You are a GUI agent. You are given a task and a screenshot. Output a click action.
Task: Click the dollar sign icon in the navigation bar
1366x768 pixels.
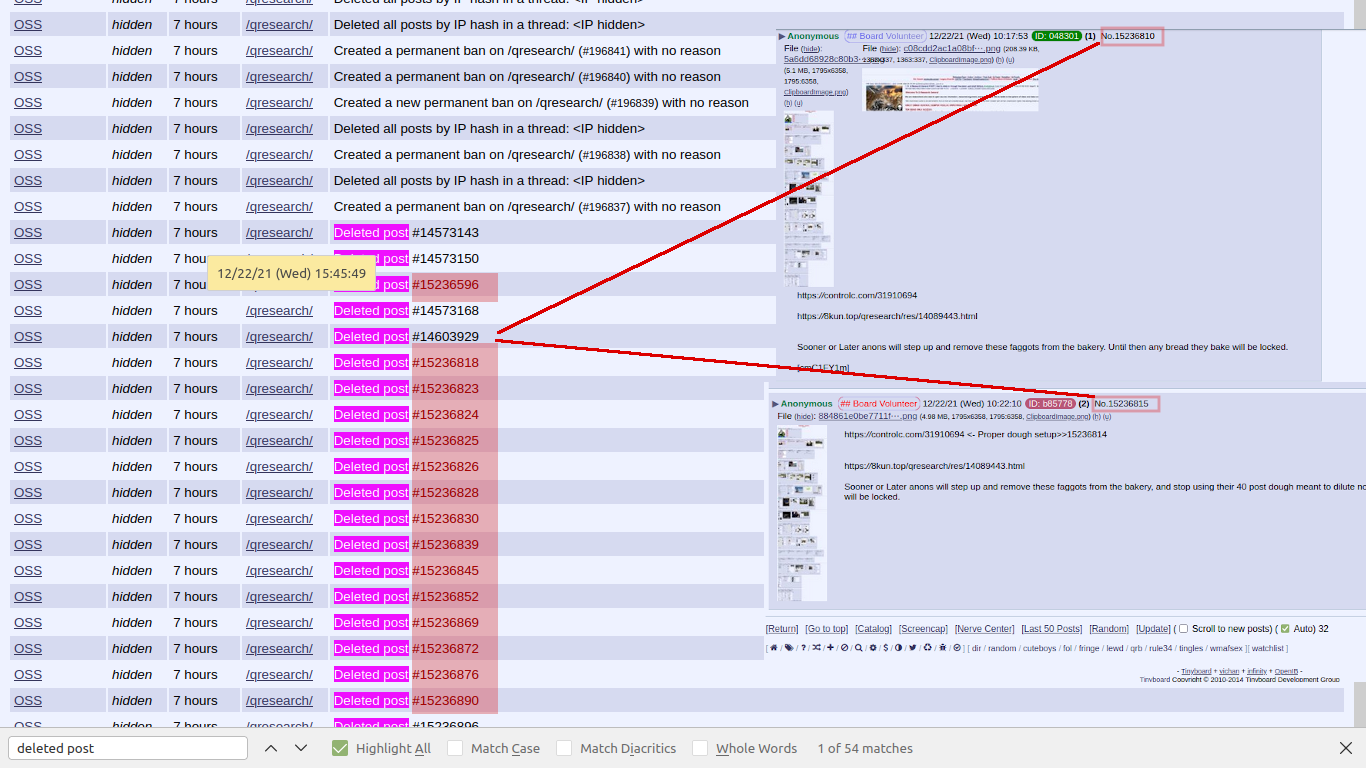[885, 648]
